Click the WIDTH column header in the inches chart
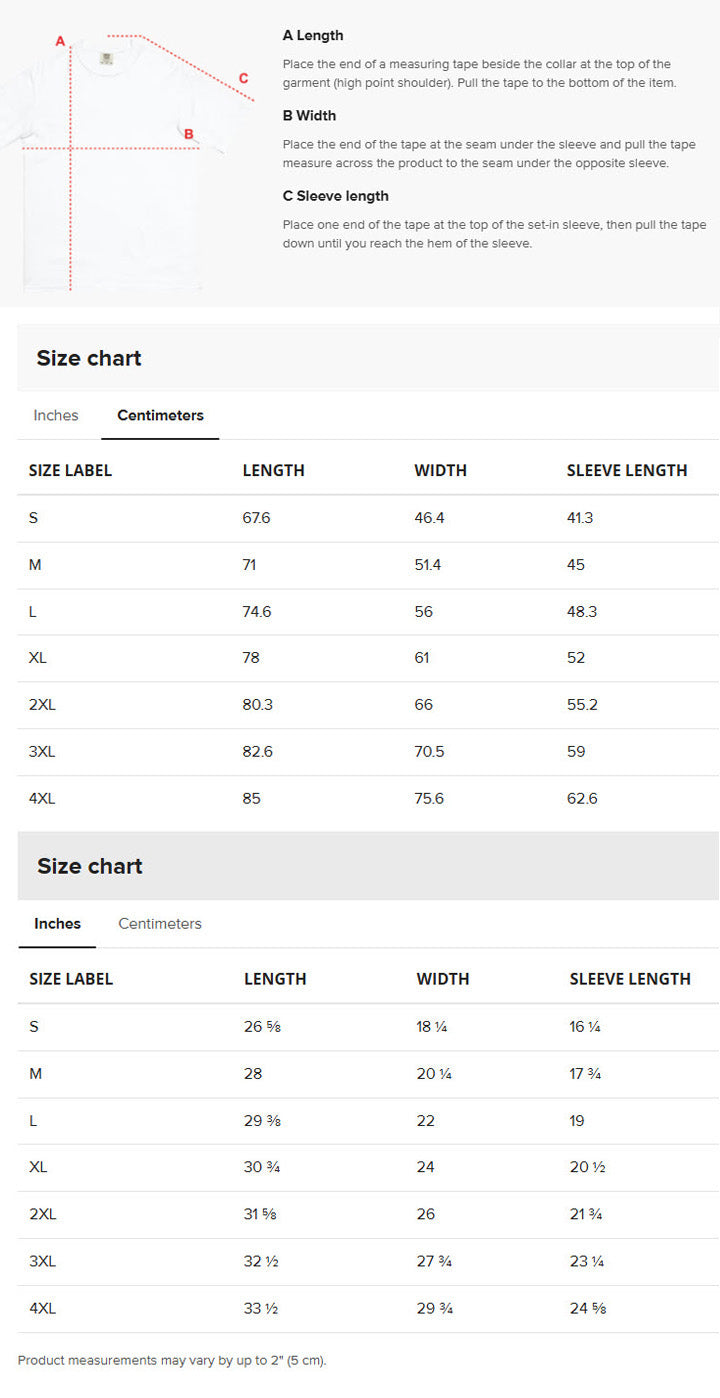Screen dimensions: 720x1398 coord(443,978)
